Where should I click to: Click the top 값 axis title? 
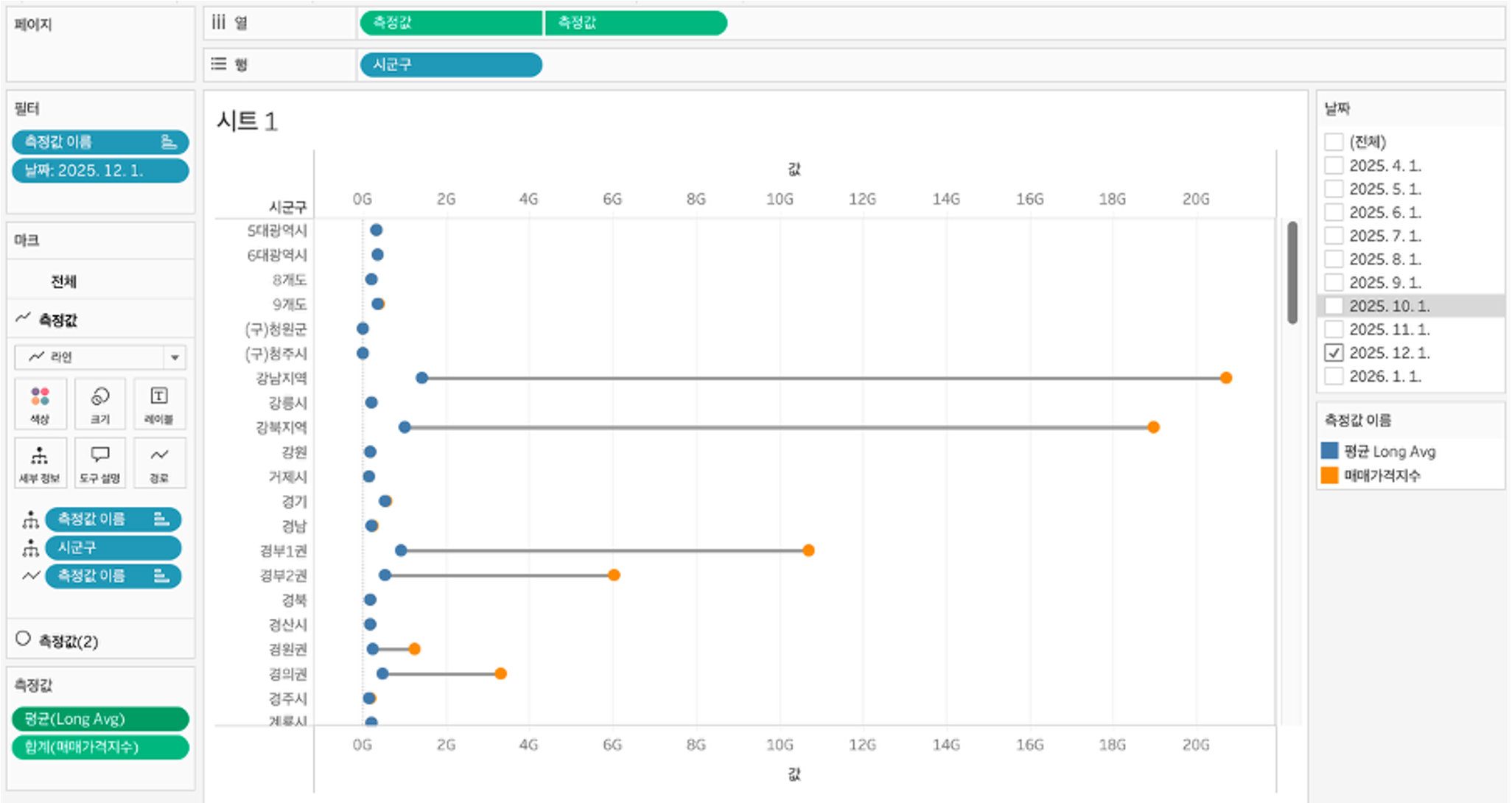point(794,169)
